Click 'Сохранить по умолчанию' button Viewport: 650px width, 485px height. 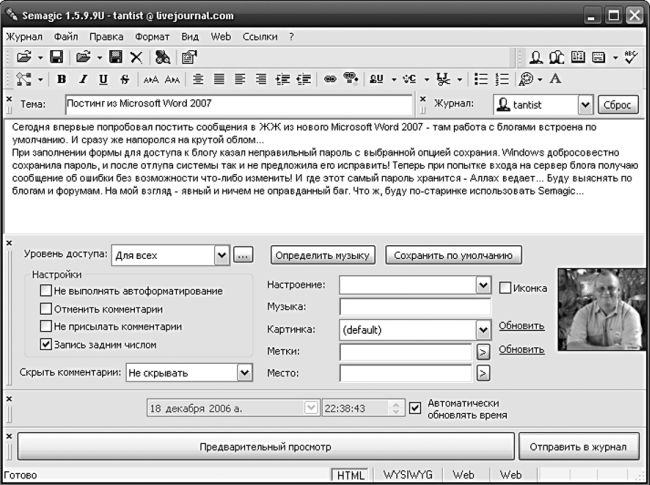453,255
